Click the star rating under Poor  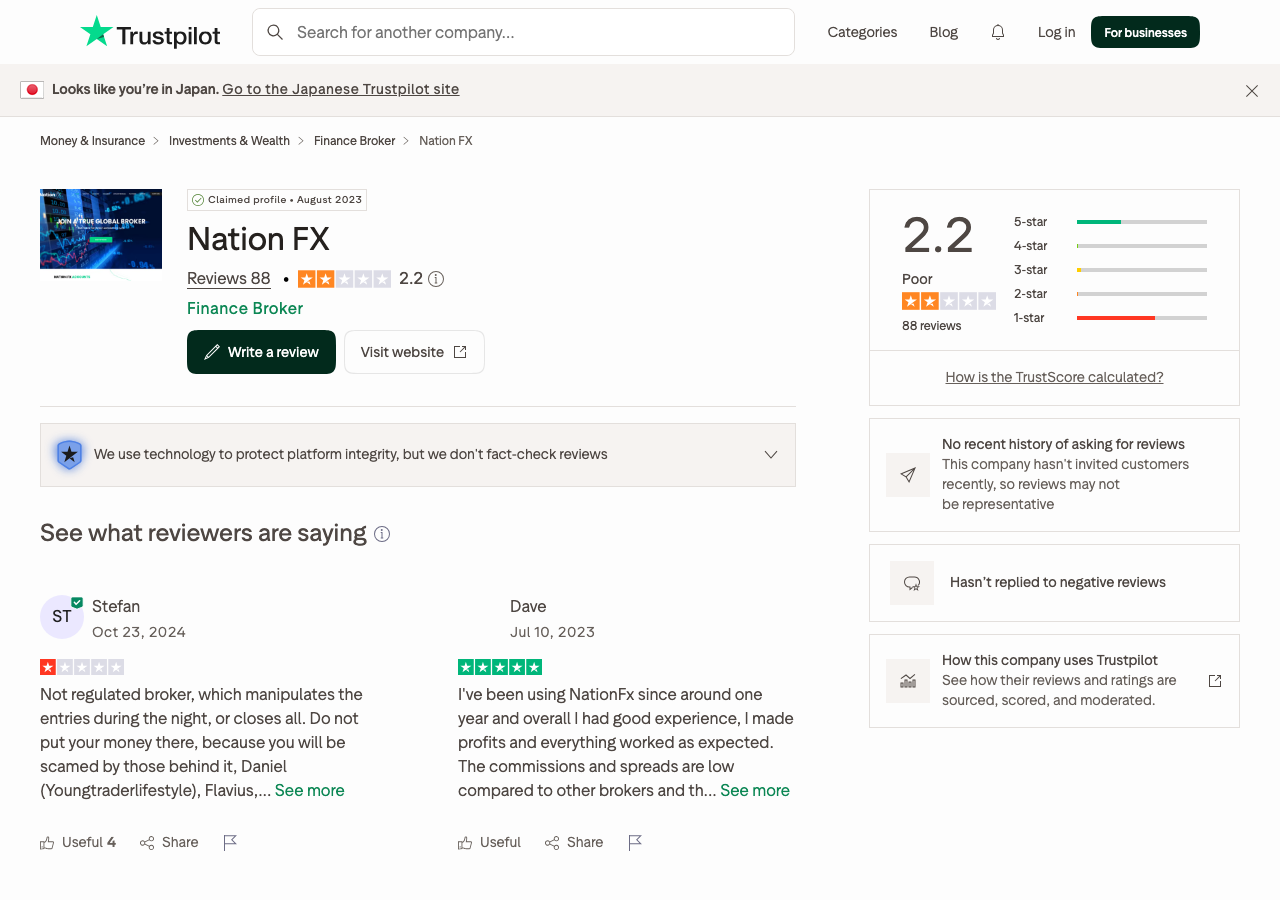[x=949, y=301]
